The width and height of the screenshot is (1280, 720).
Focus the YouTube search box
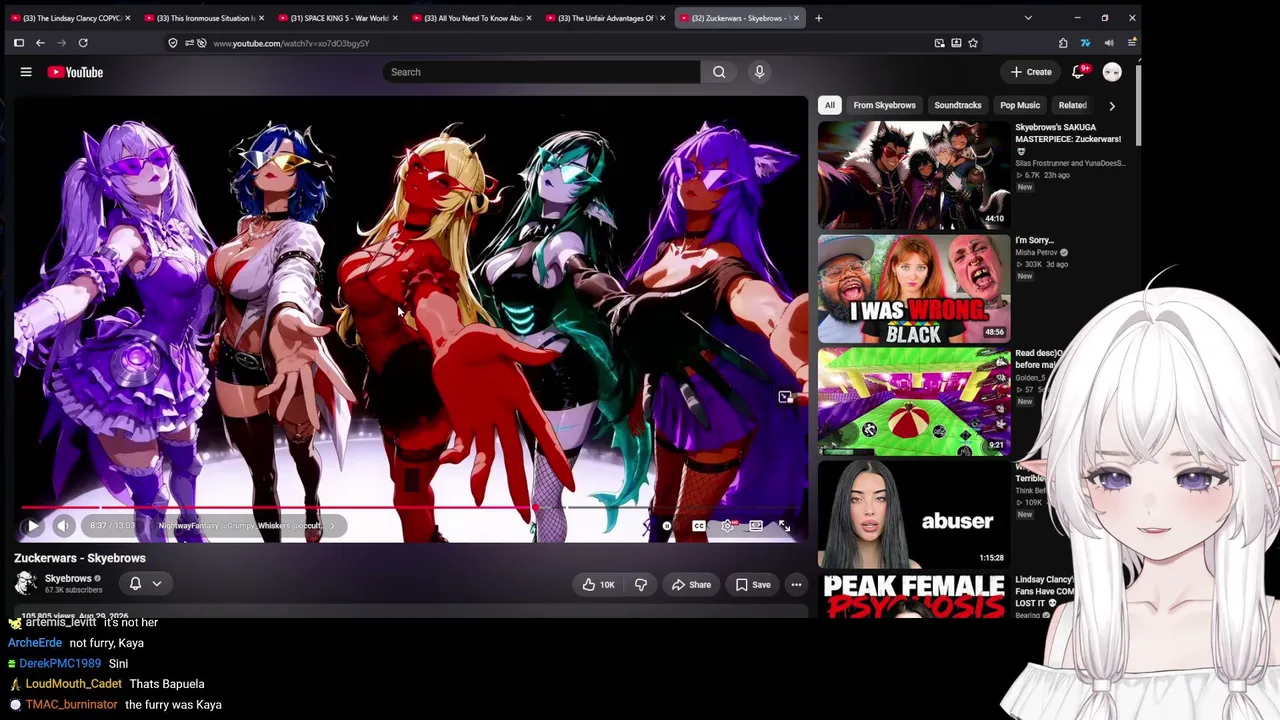tap(541, 72)
